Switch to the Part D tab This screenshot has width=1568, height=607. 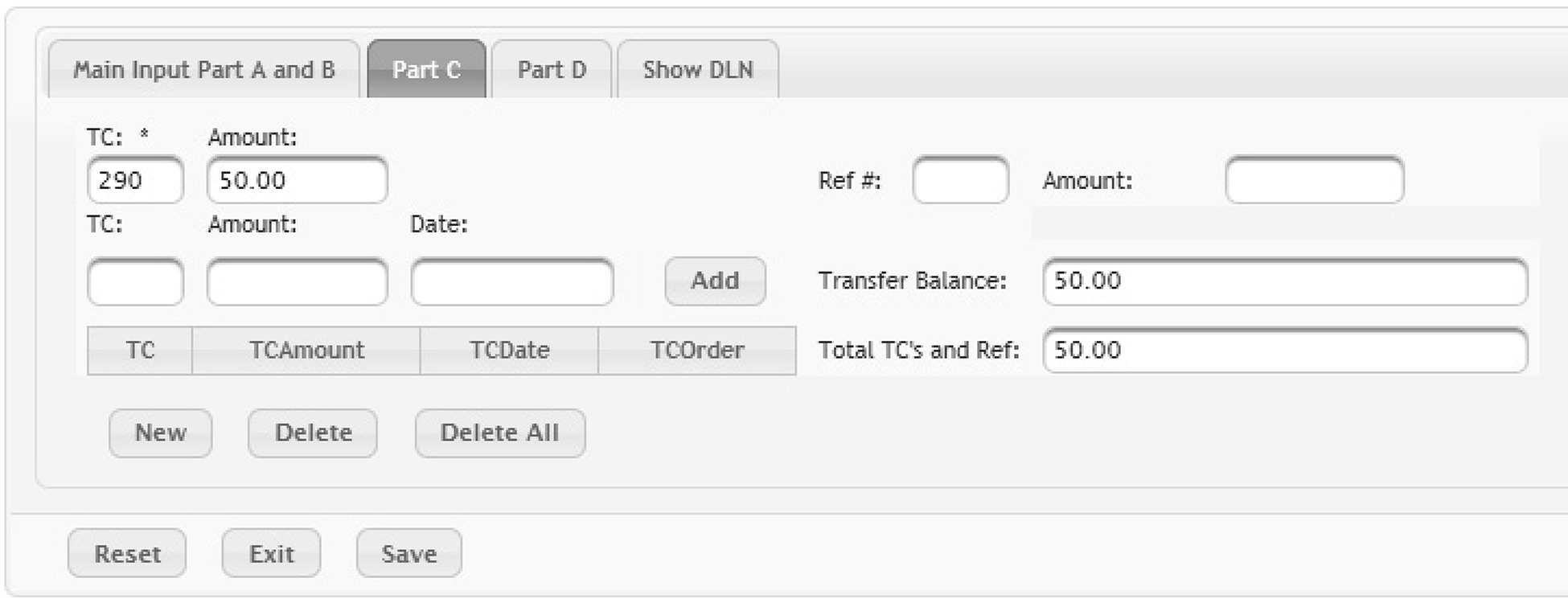(552, 70)
